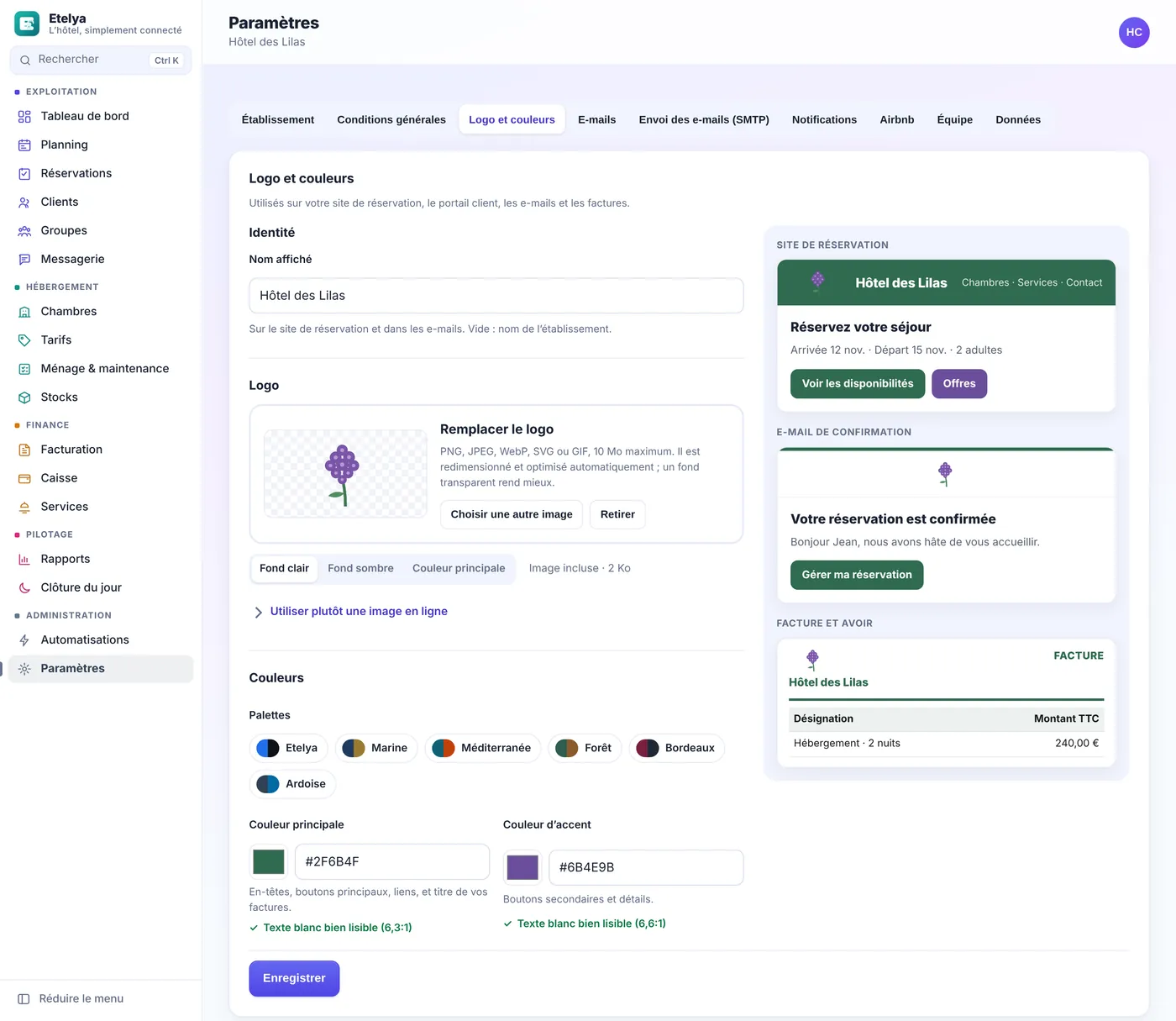Click the Rapports chart icon

(x=24, y=559)
